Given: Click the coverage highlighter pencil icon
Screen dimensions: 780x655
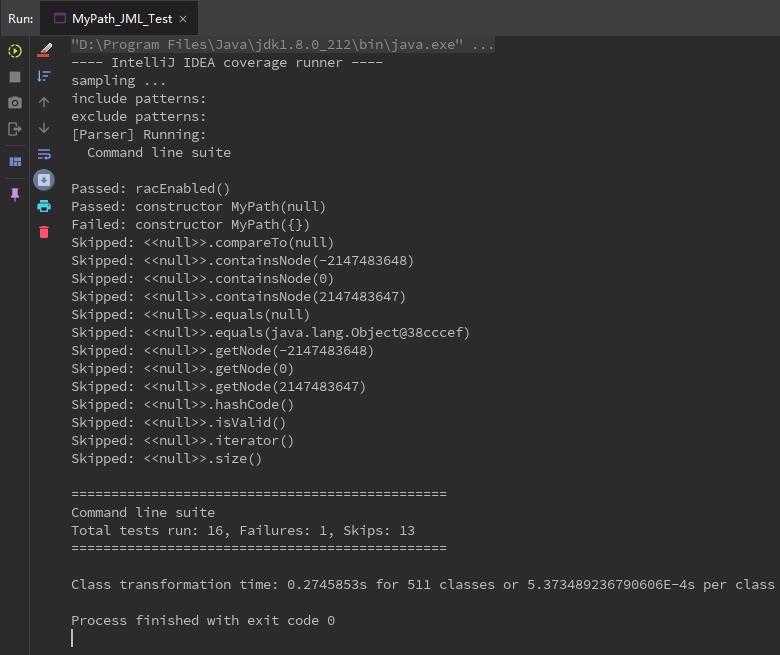Looking at the screenshot, I should [44, 50].
